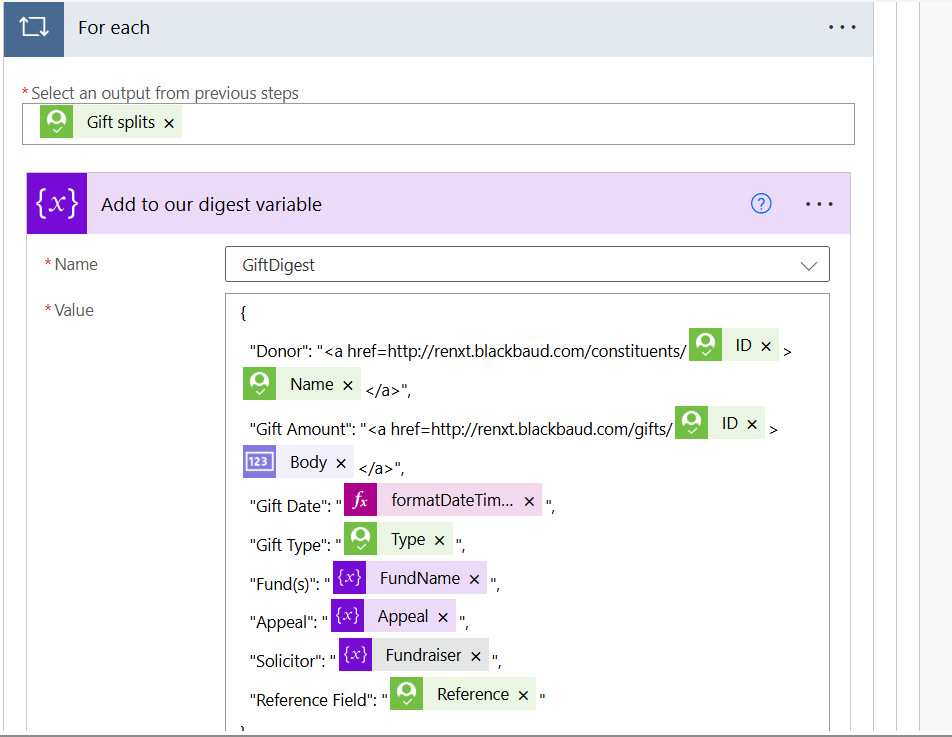Image resolution: width=952 pixels, height=737 pixels.
Task: Click the Body token numeric icon
Action: (259, 461)
